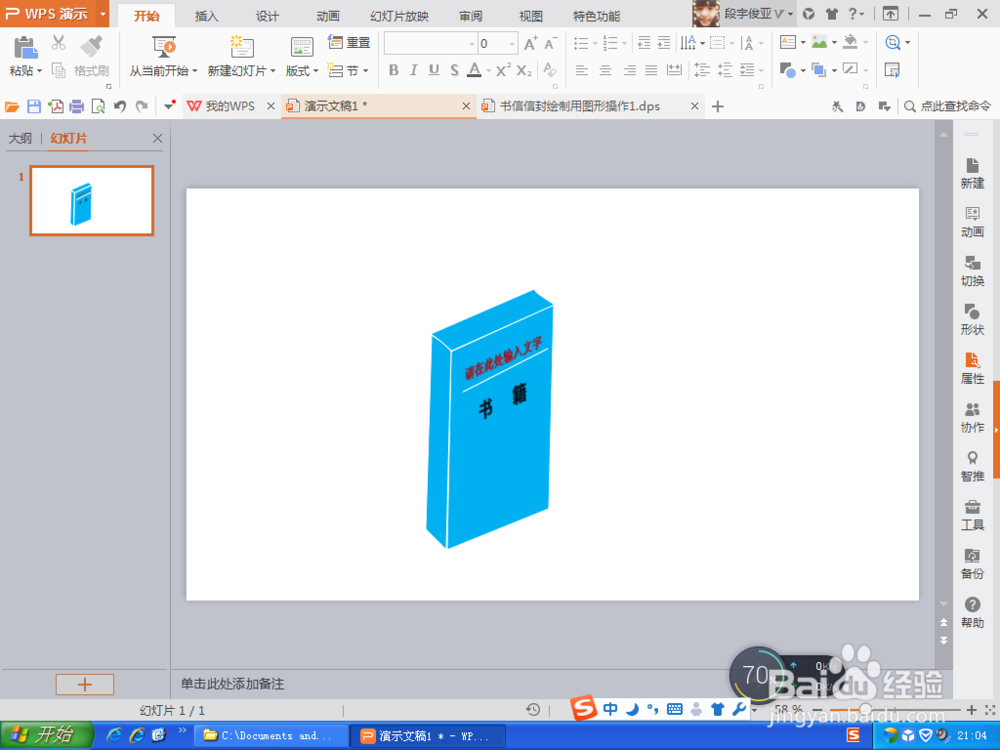Undo the last action
1000x750 pixels.
click(x=120, y=107)
